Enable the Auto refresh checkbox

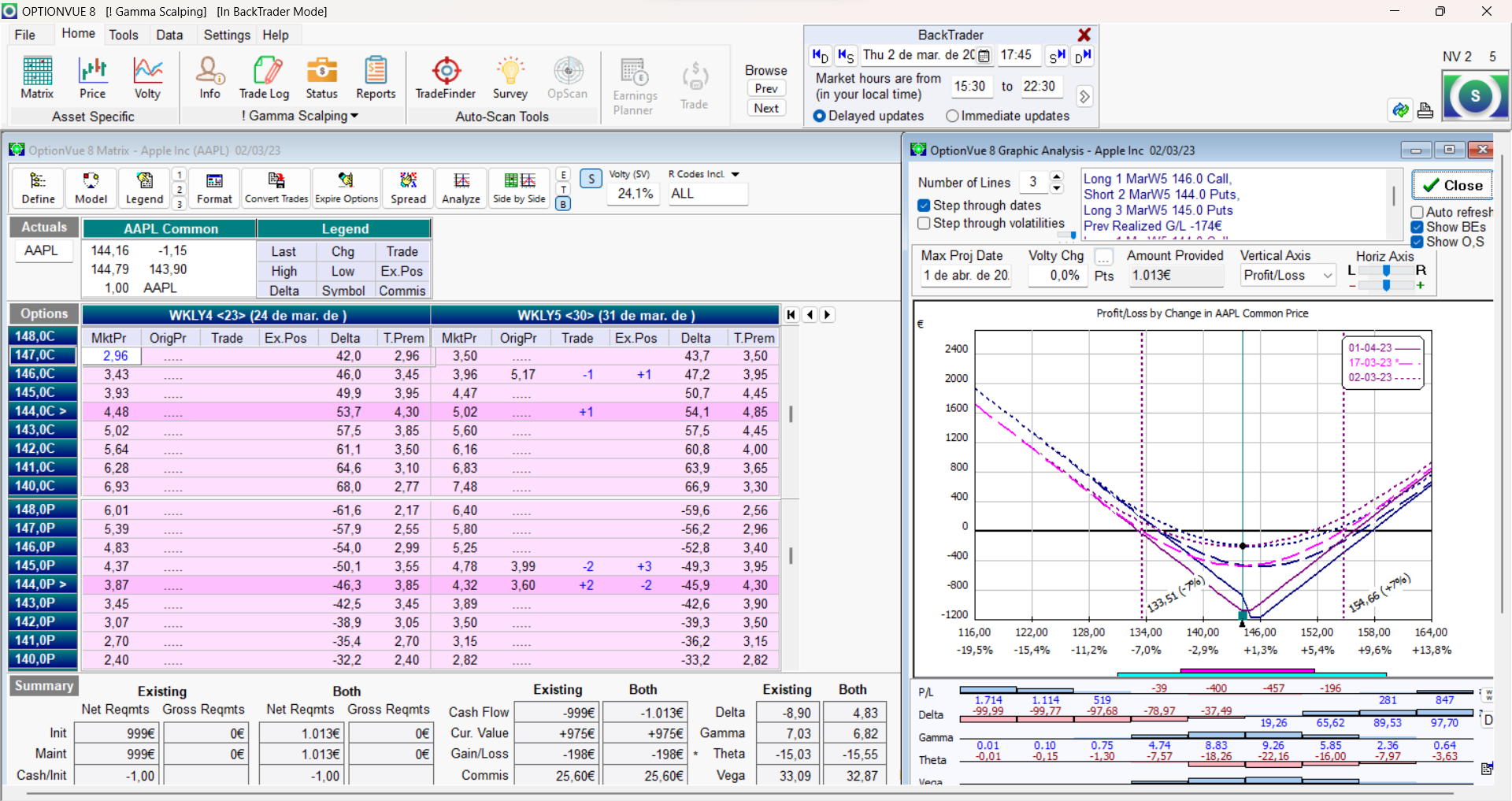(1417, 213)
